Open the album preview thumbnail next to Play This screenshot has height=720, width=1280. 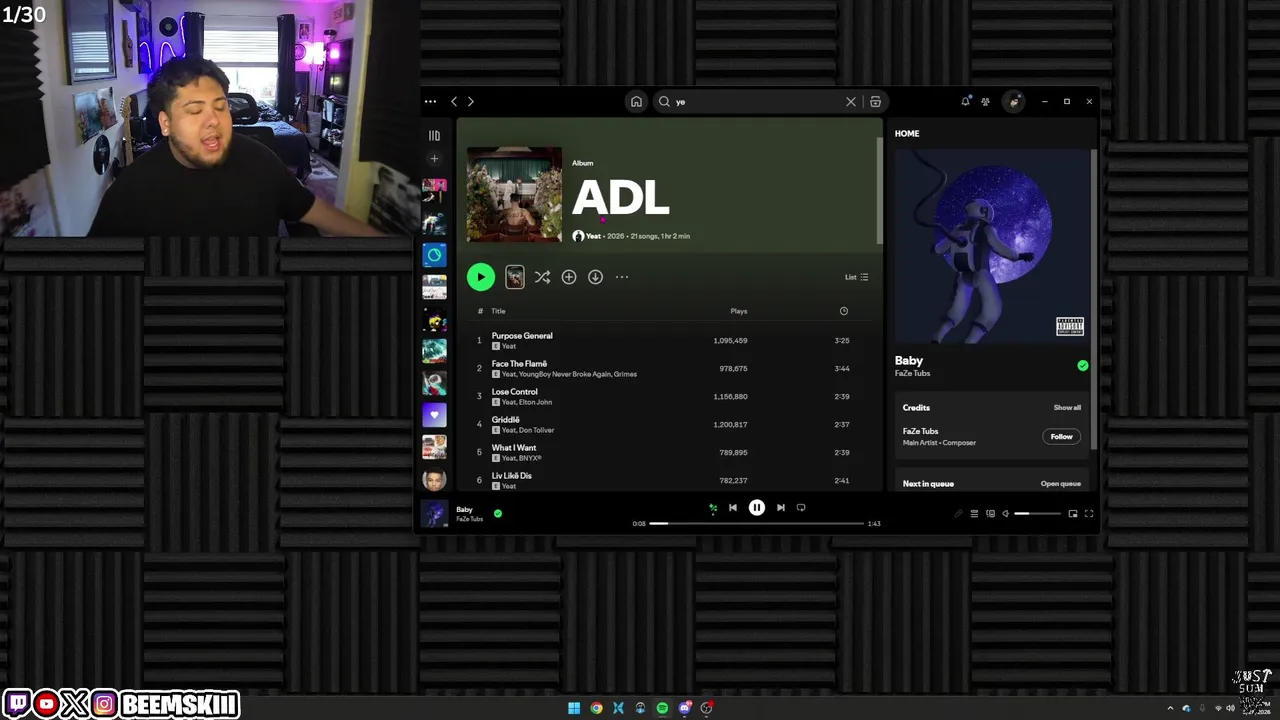[x=515, y=277]
